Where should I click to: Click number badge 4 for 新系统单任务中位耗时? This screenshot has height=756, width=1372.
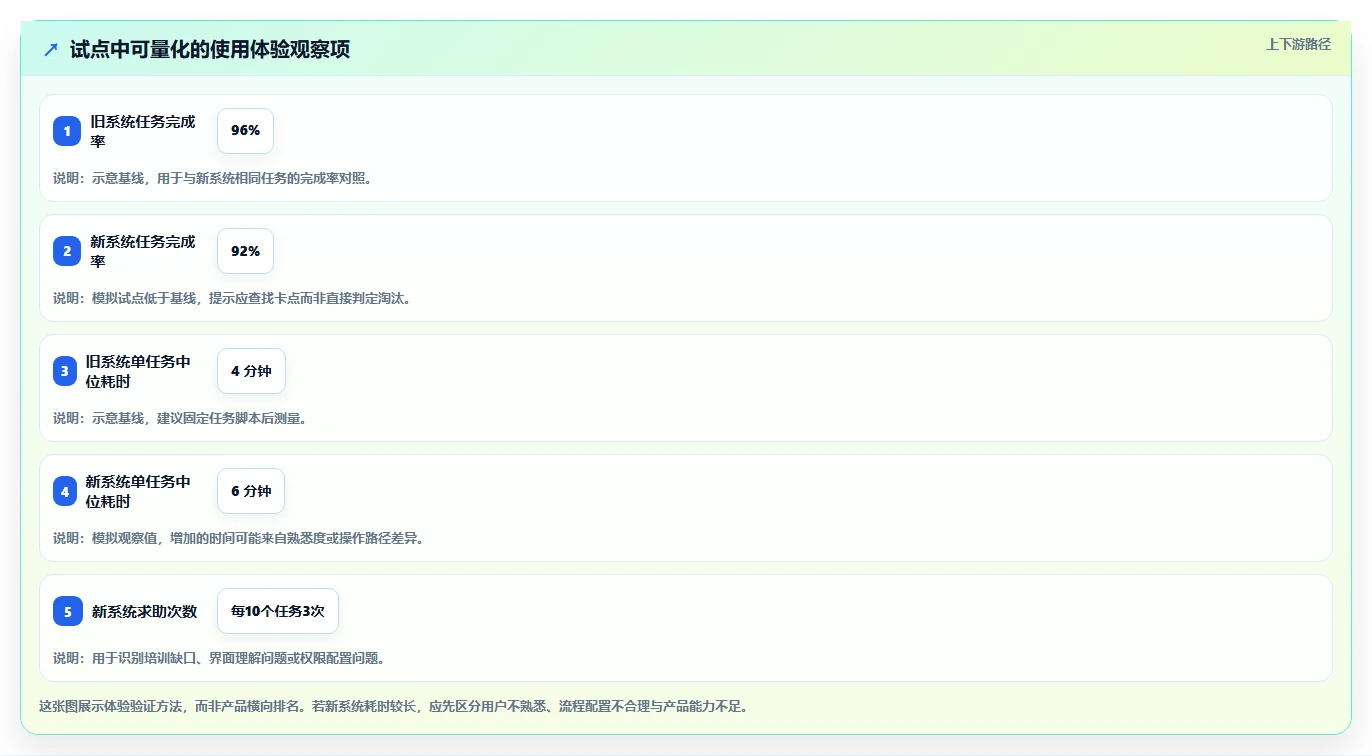click(65, 491)
